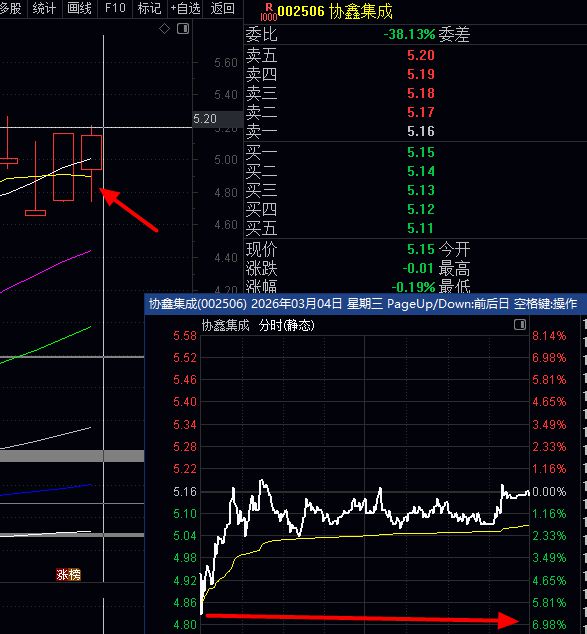Click the diamond icon above the K-line chart
587x634 pixels.
(164, 29)
